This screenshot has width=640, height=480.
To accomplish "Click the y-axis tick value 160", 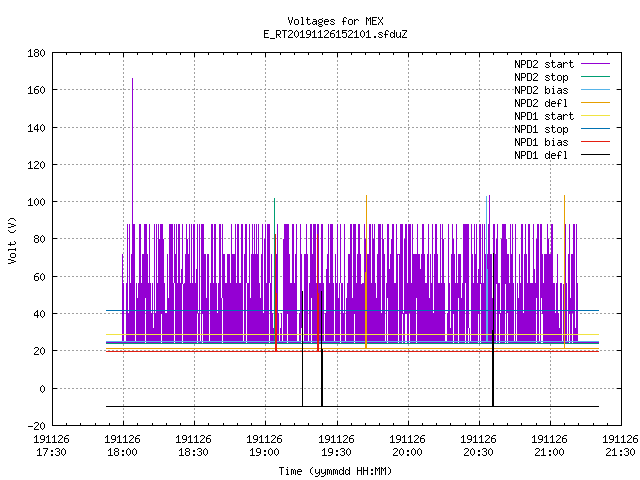I will click(36, 90).
